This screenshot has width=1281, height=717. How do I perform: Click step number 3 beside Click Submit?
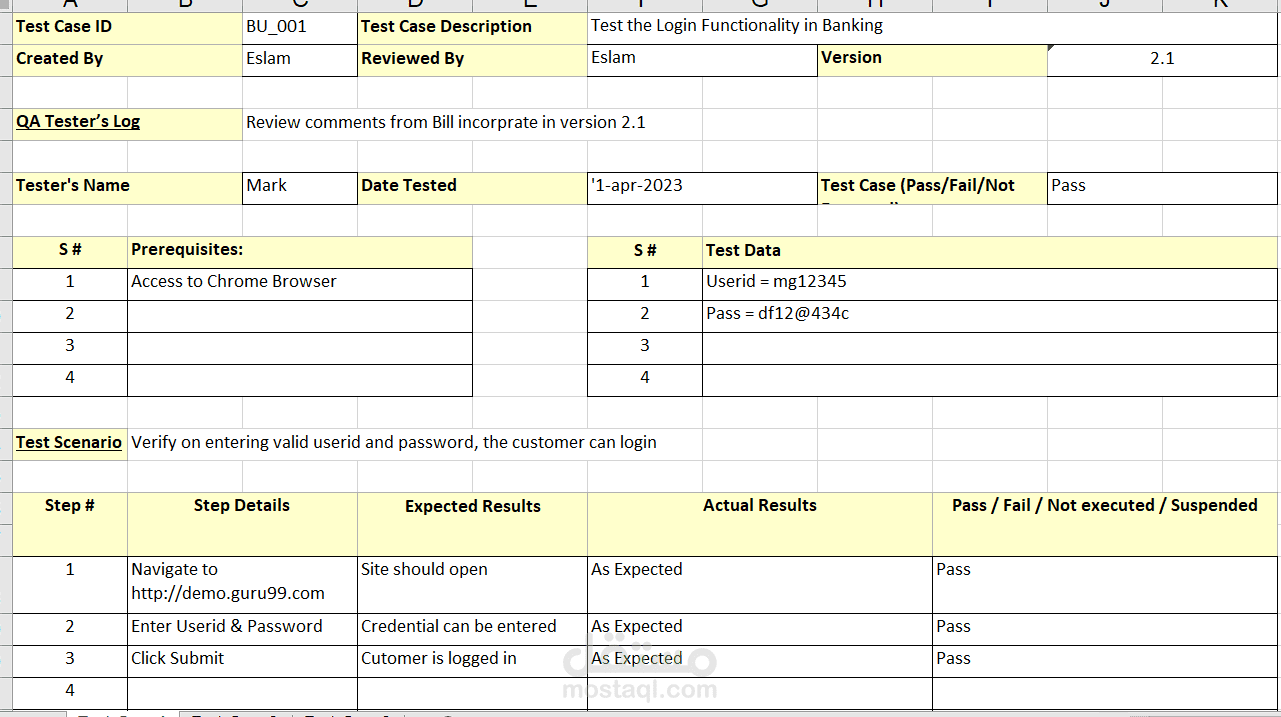tap(70, 661)
